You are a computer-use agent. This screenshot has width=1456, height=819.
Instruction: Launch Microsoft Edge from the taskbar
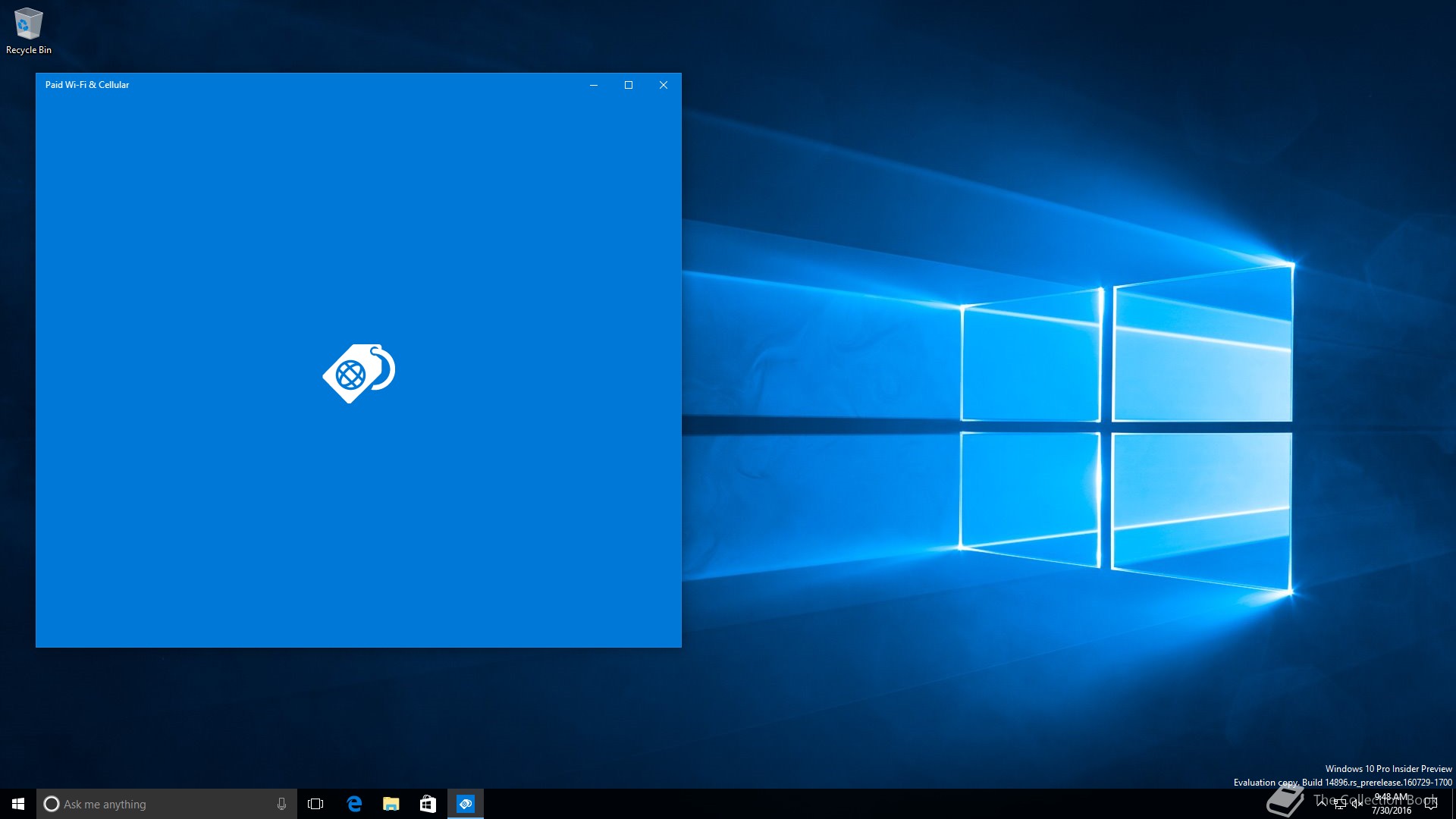pos(353,804)
